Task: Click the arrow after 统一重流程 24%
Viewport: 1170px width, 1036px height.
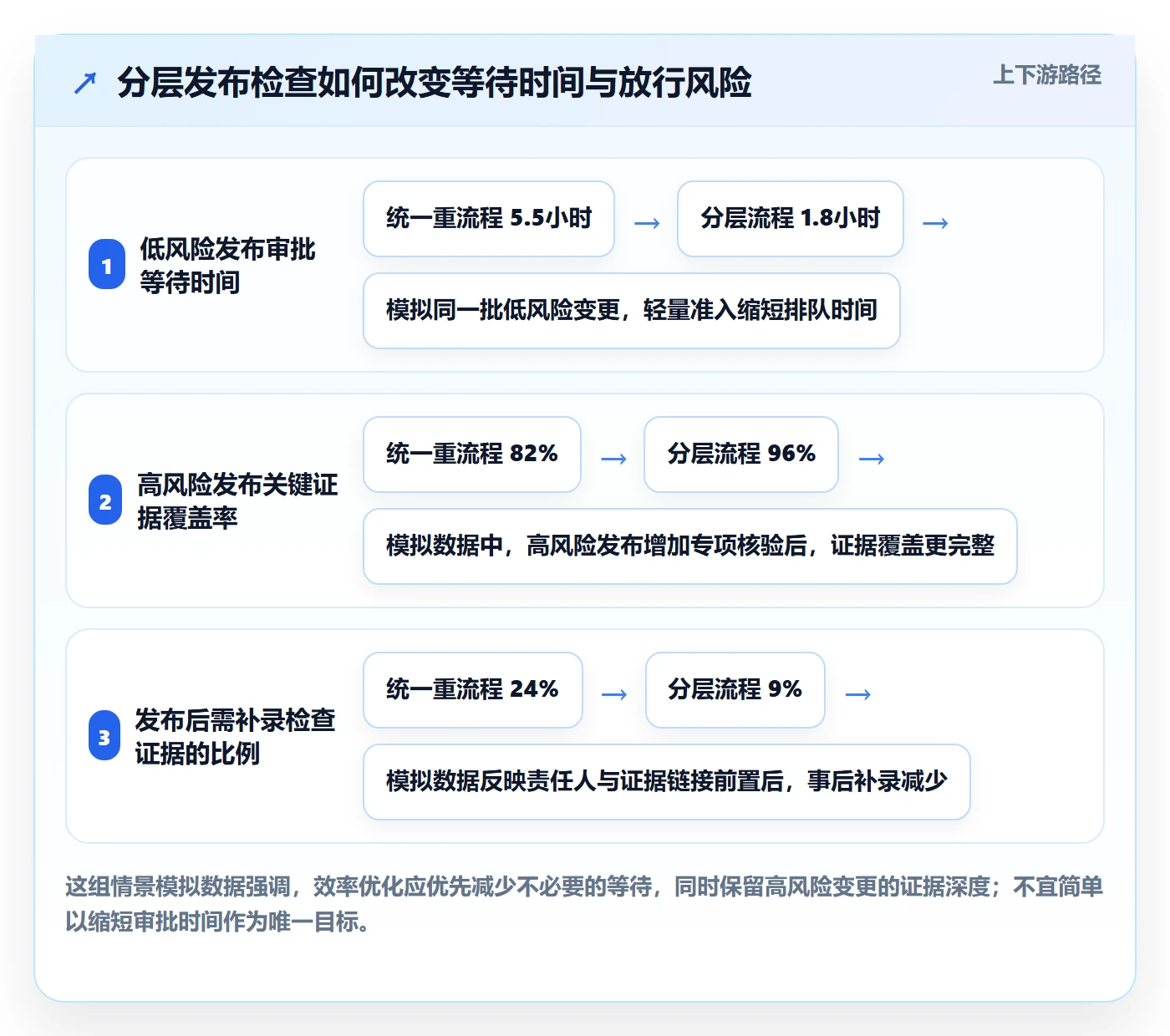Action: pyautogui.click(x=614, y=694)
